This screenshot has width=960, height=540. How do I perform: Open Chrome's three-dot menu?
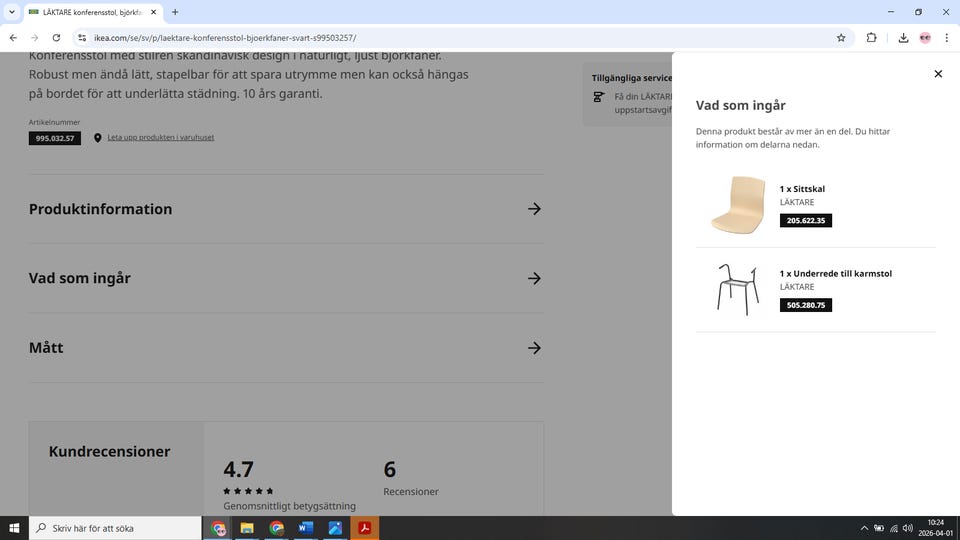click(947, 38)
